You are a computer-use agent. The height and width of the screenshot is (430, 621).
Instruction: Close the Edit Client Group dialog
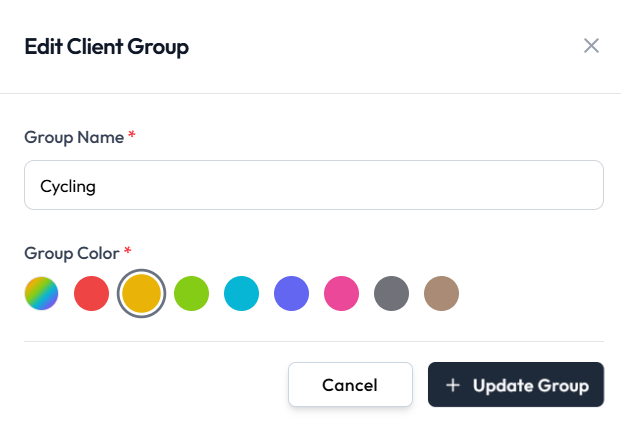point(591,46)
